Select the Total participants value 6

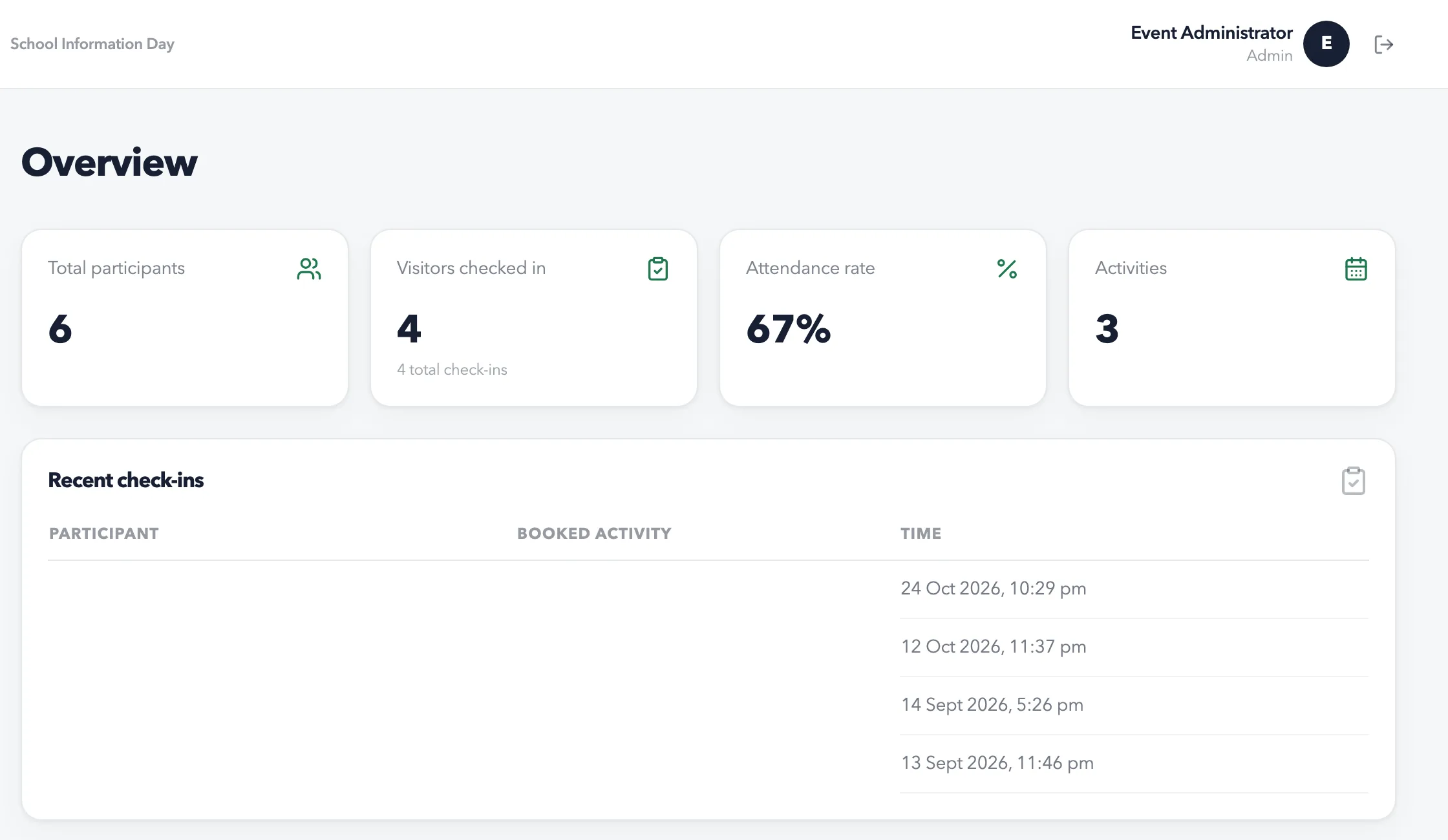pos(60,328)
